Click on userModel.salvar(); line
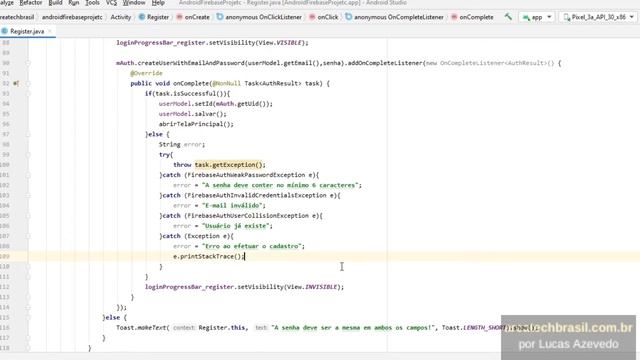 pyautogui.click(x=193, y=114)
